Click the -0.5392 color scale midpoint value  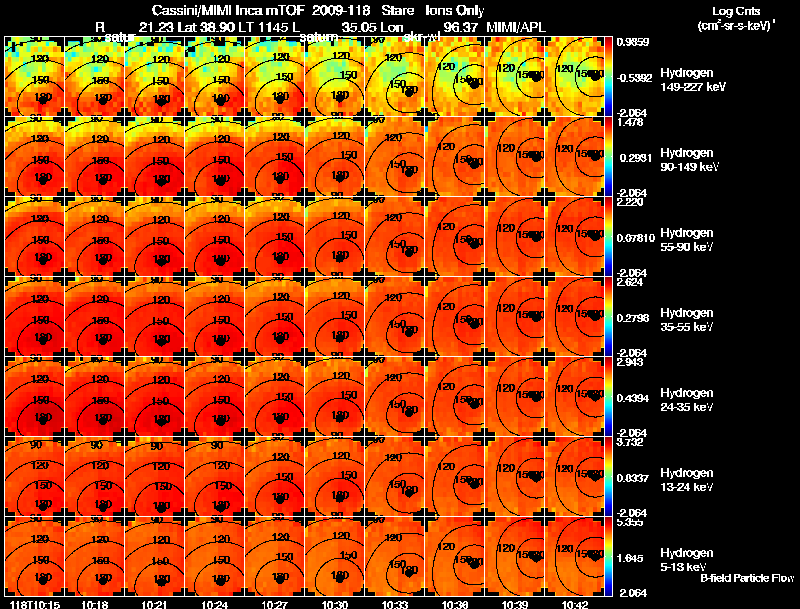coord(634,78)
